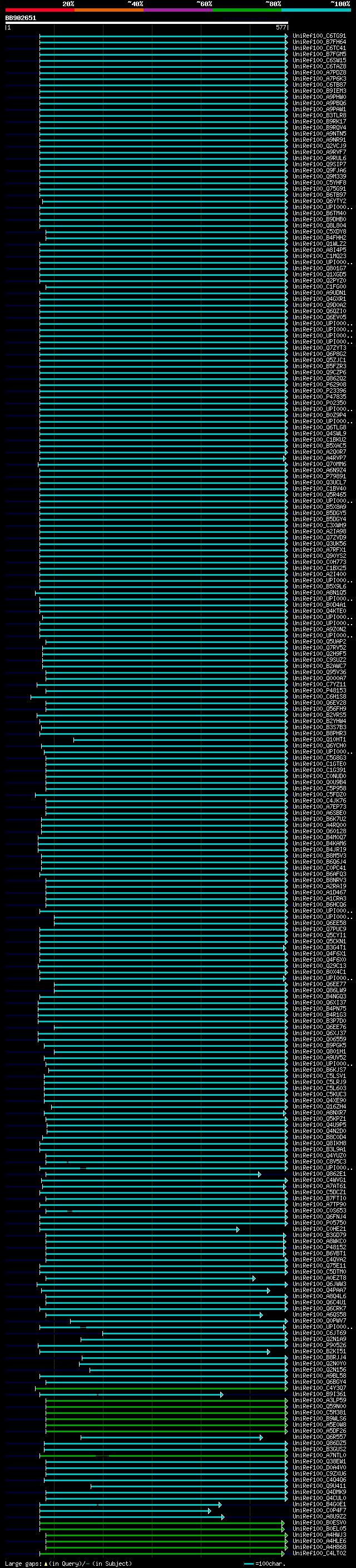Select hit label UniRef100_A9PHW0
356x1568 pixels.
pyautogui.click(x=319, y=97)
